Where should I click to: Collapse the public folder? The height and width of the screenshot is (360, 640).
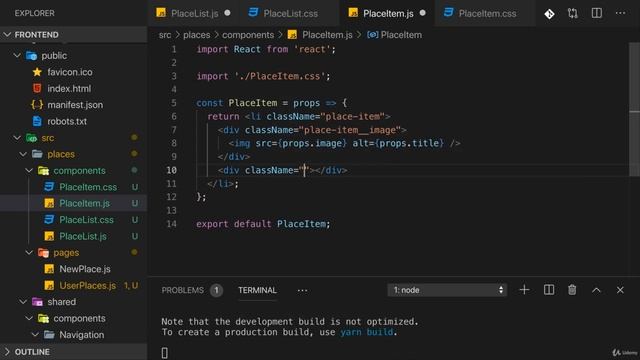(x=17, y=56)
